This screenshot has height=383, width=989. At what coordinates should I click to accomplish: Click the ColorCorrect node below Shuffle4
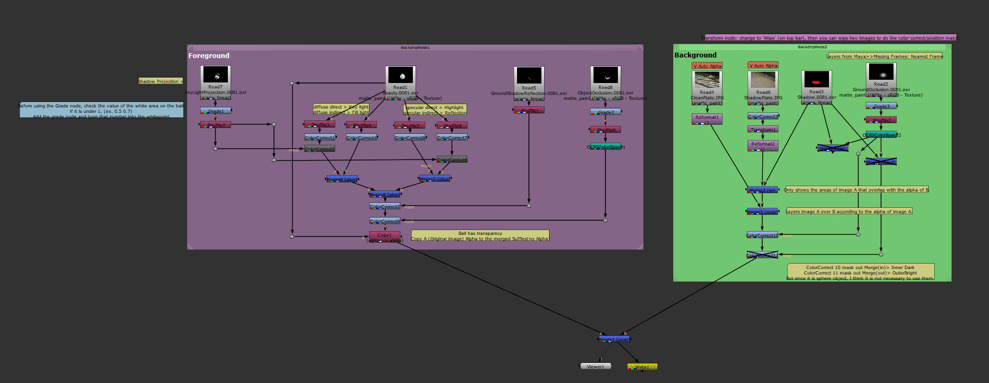click(361, 137)
